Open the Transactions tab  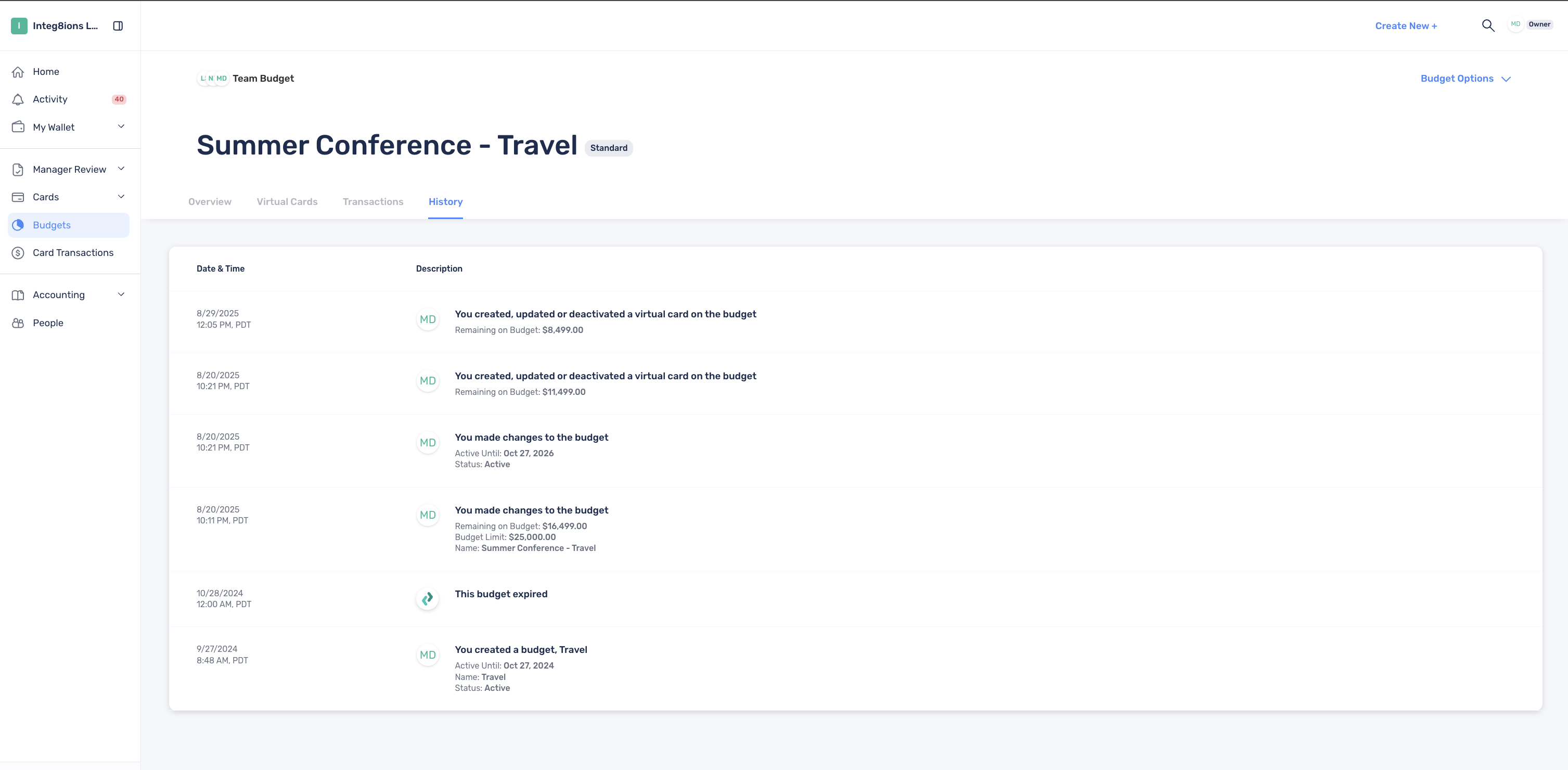tap(372, 202)
